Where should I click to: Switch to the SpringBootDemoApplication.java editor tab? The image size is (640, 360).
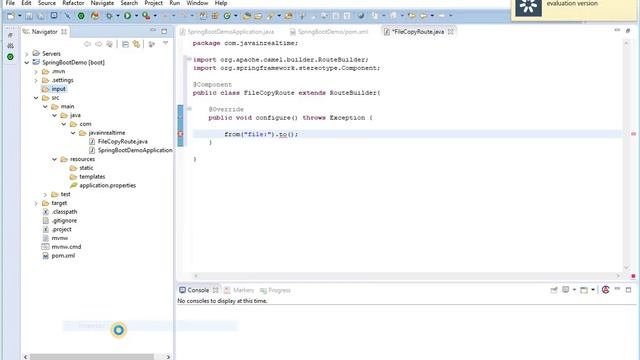click(227, 31)
